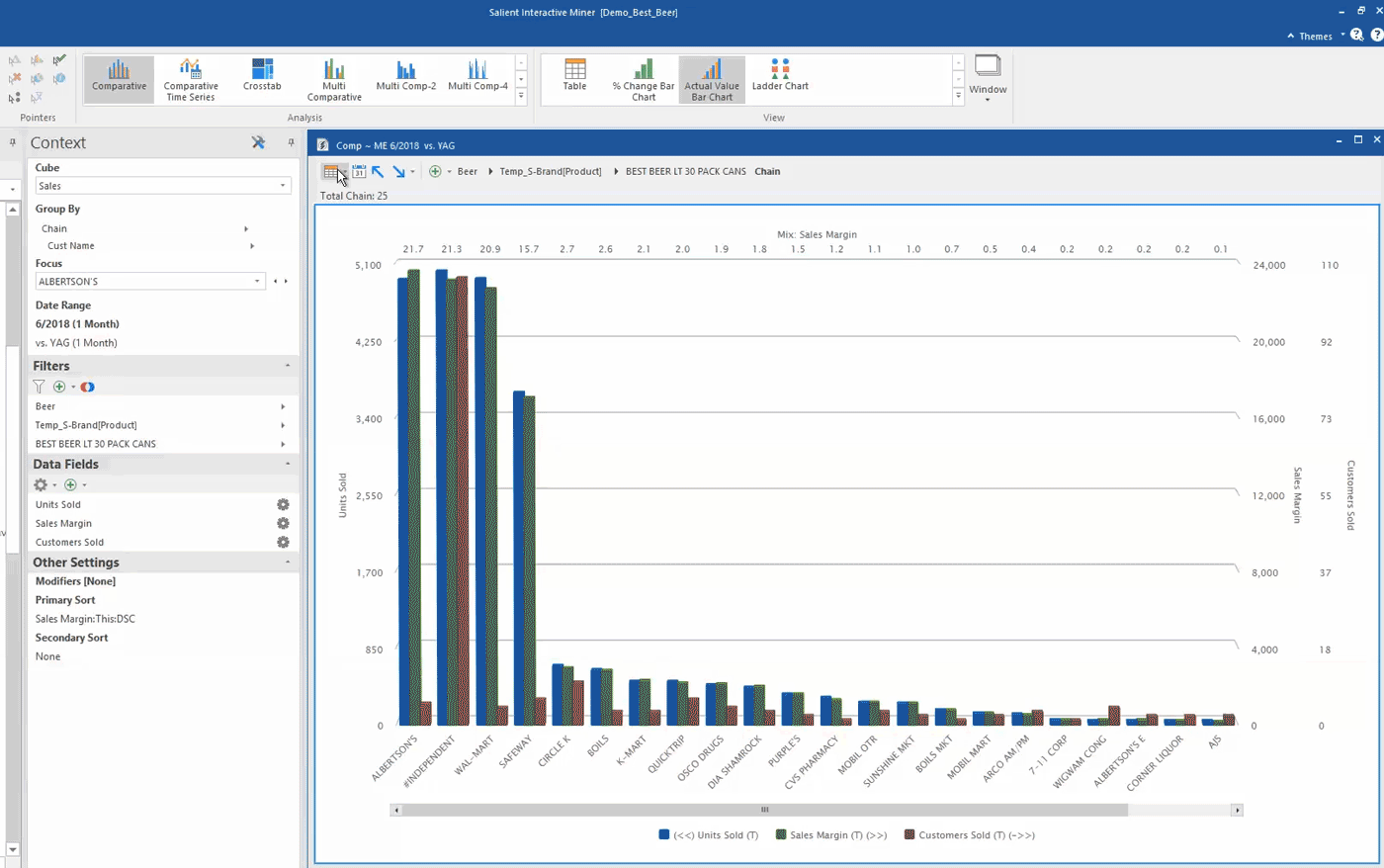Expand the Cust Name group-by arrow
Screen dimensions: 1384x868
coord(252,246)
